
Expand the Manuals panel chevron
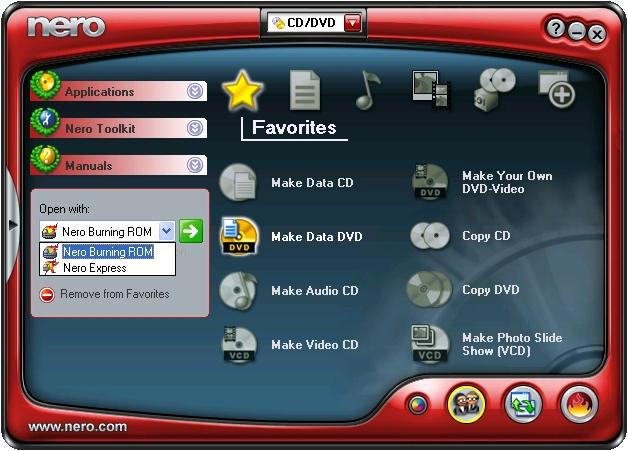[x=195, y=165]
